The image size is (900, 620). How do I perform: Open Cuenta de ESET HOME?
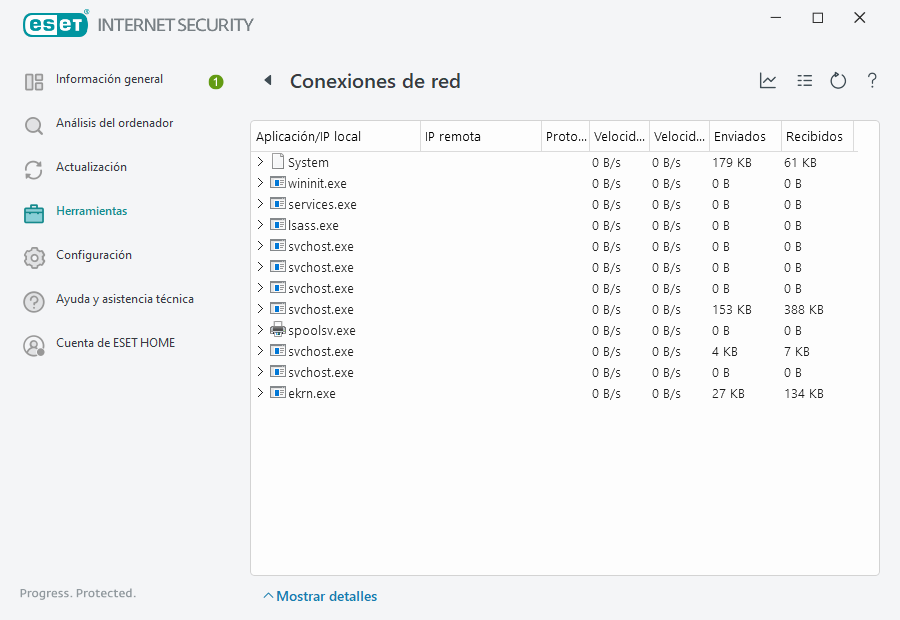[x=115, y=343]
